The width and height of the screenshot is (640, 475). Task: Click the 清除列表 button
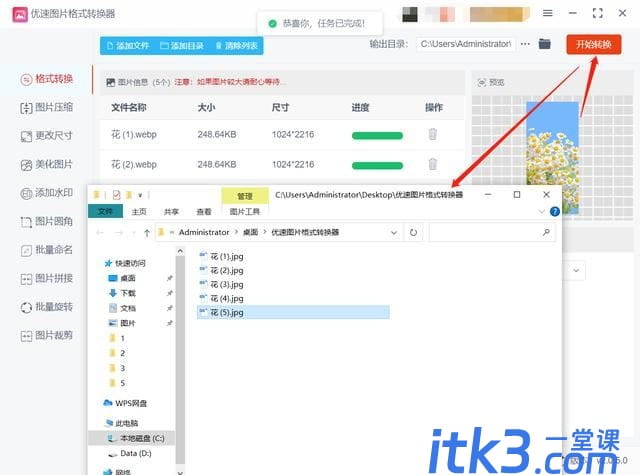pos(236,46)
